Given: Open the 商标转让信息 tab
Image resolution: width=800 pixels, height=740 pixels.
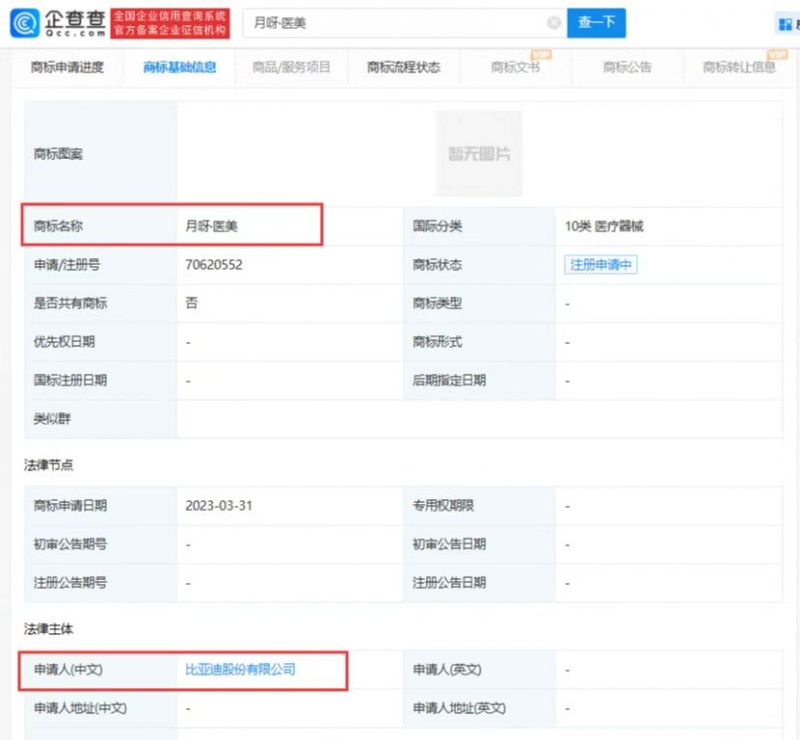Looking at the screenshot, I should pyautogui.click(x=739, y=67).
